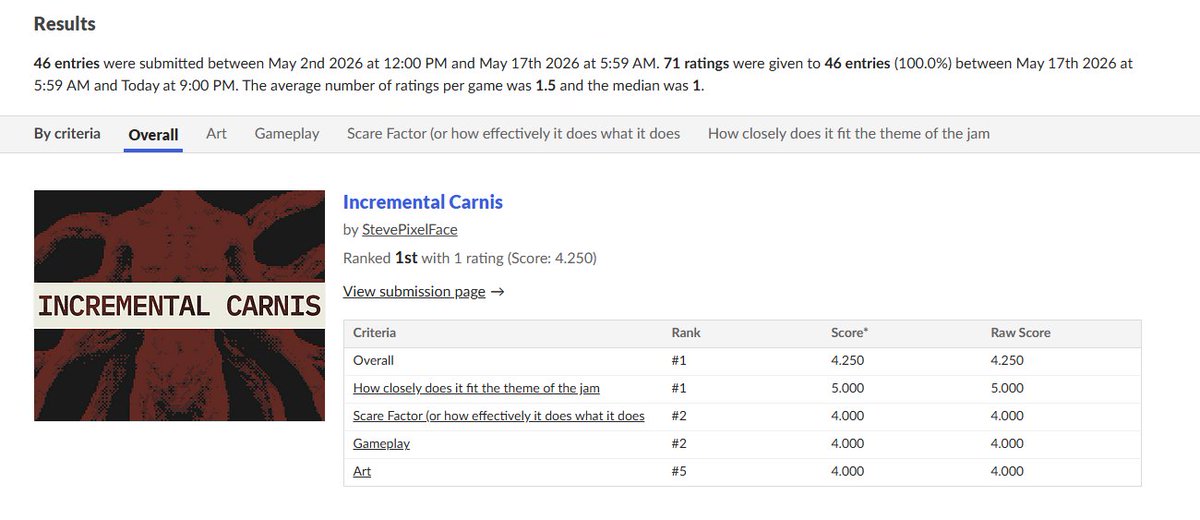Click the #2 rank for Gameplay
The width and height of the screenshot is (1200, 520).
(681, 444)
